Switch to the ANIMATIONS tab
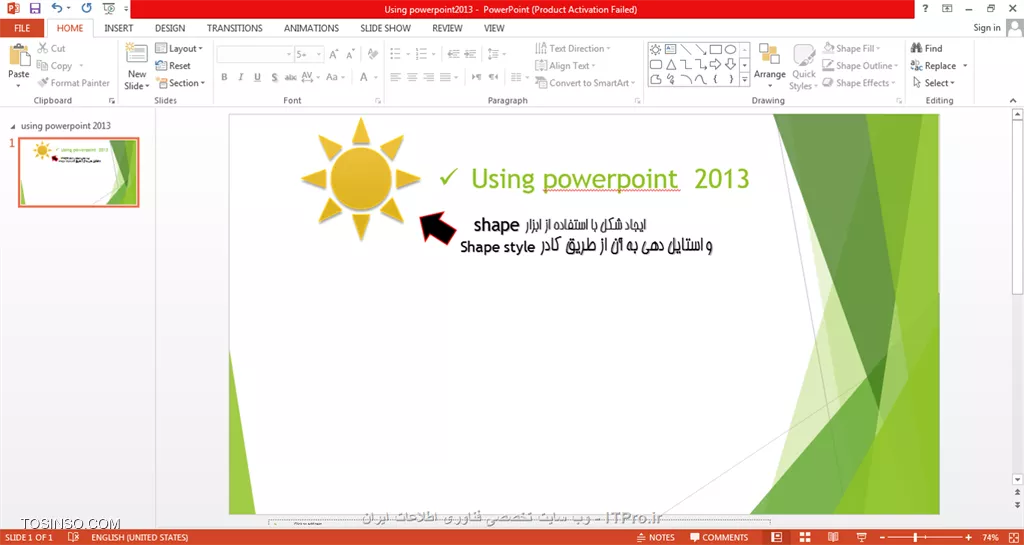The height and width of the screenshot is (545, 1024). pos(312,28)
